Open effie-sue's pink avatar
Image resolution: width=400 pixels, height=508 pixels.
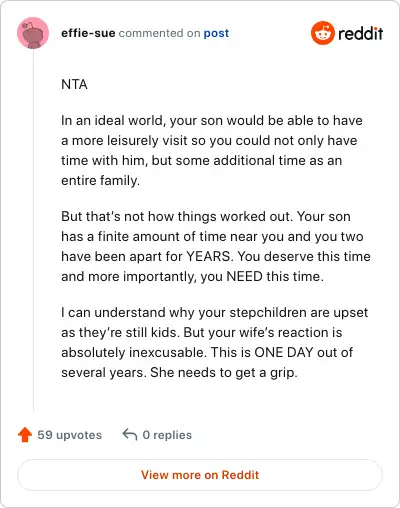33,33
